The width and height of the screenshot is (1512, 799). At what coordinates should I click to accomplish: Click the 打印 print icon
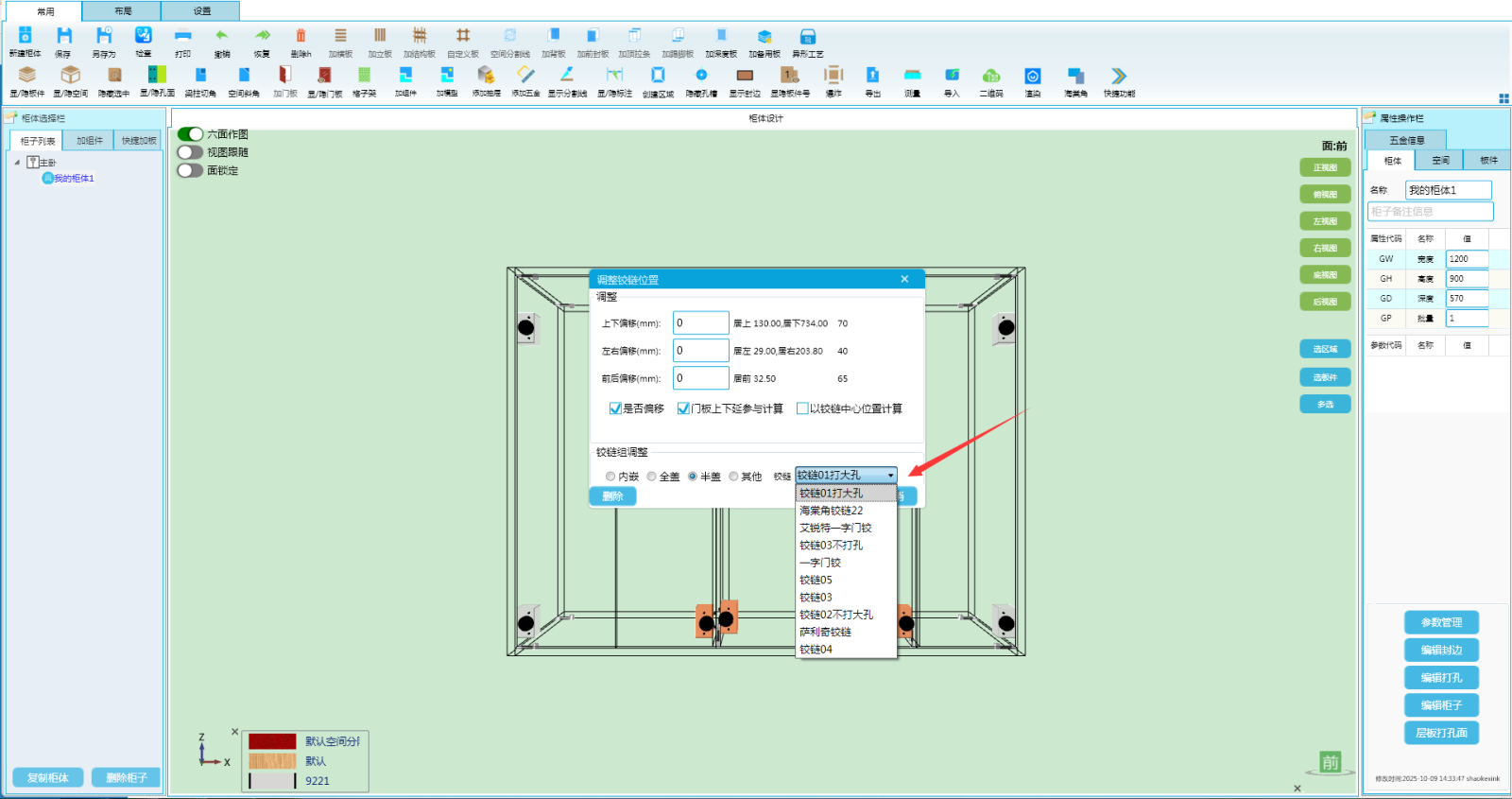182,38
